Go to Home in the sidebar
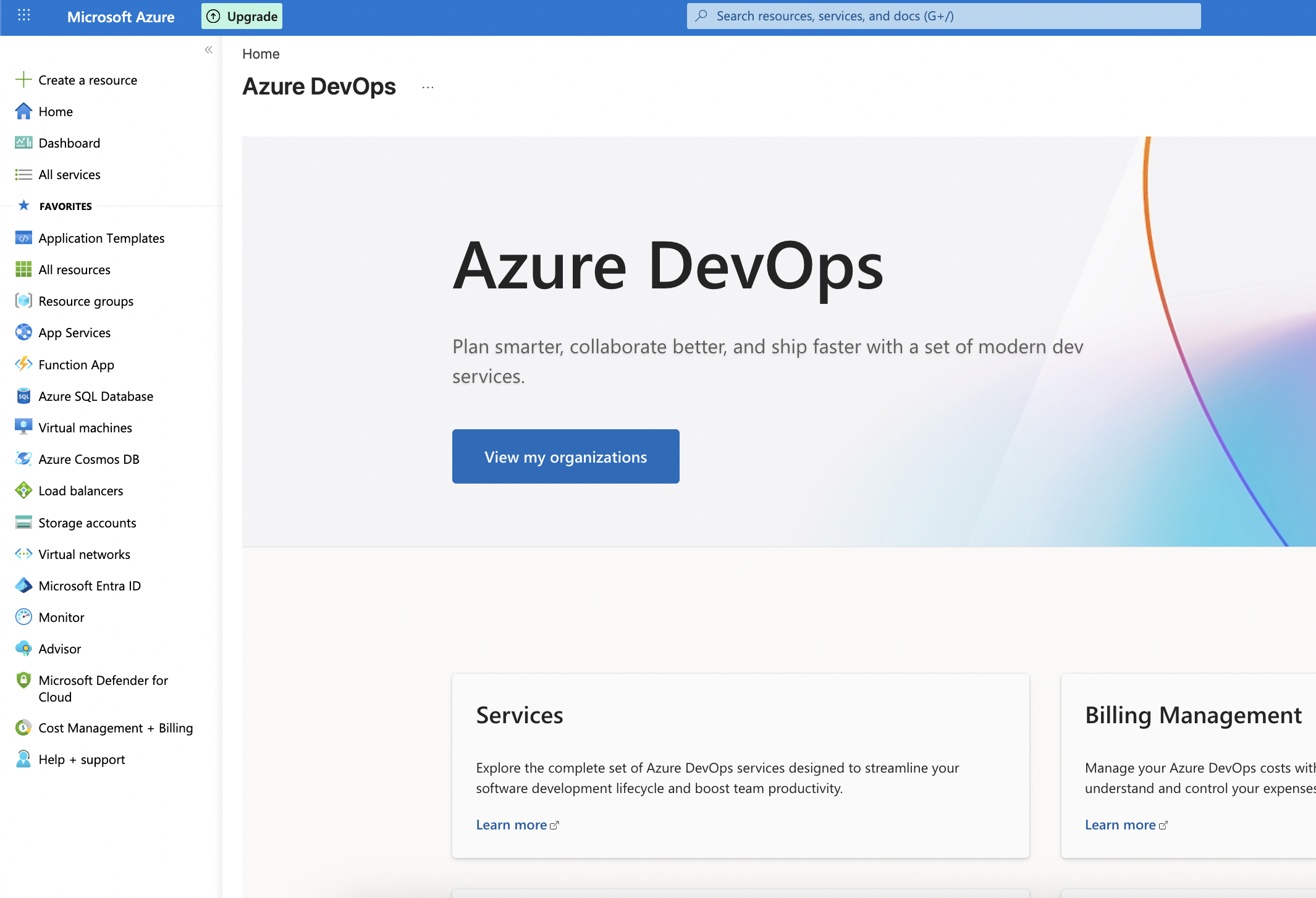1316x898 pixels. pyautogui.click(x=56, y=112)
